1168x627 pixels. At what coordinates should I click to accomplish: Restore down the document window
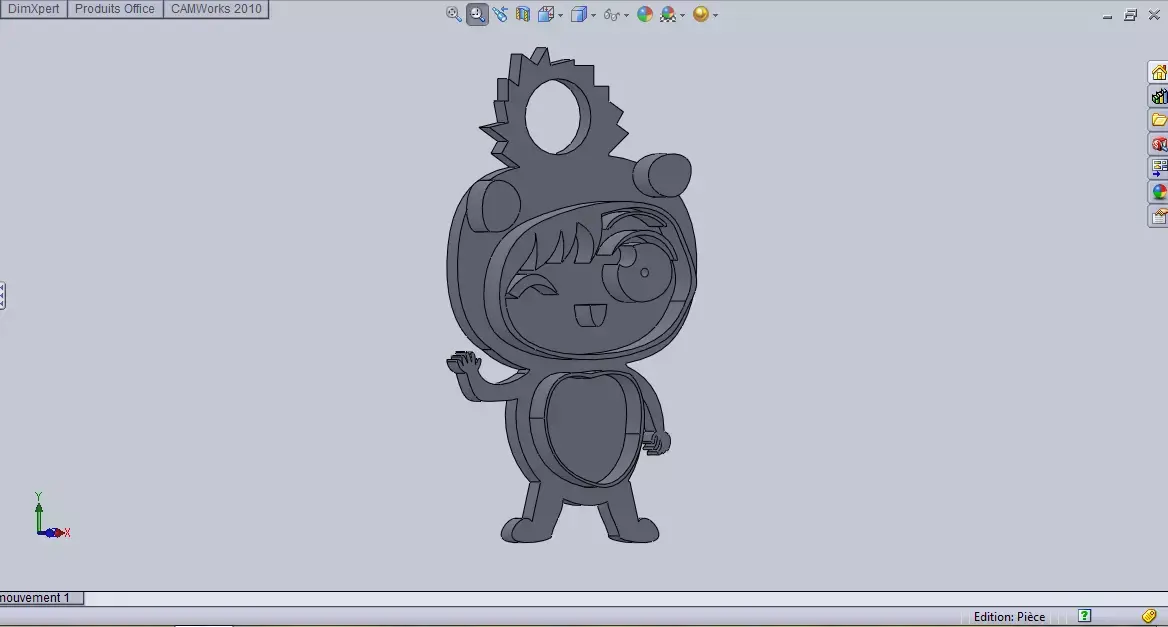click(1130, 15)
